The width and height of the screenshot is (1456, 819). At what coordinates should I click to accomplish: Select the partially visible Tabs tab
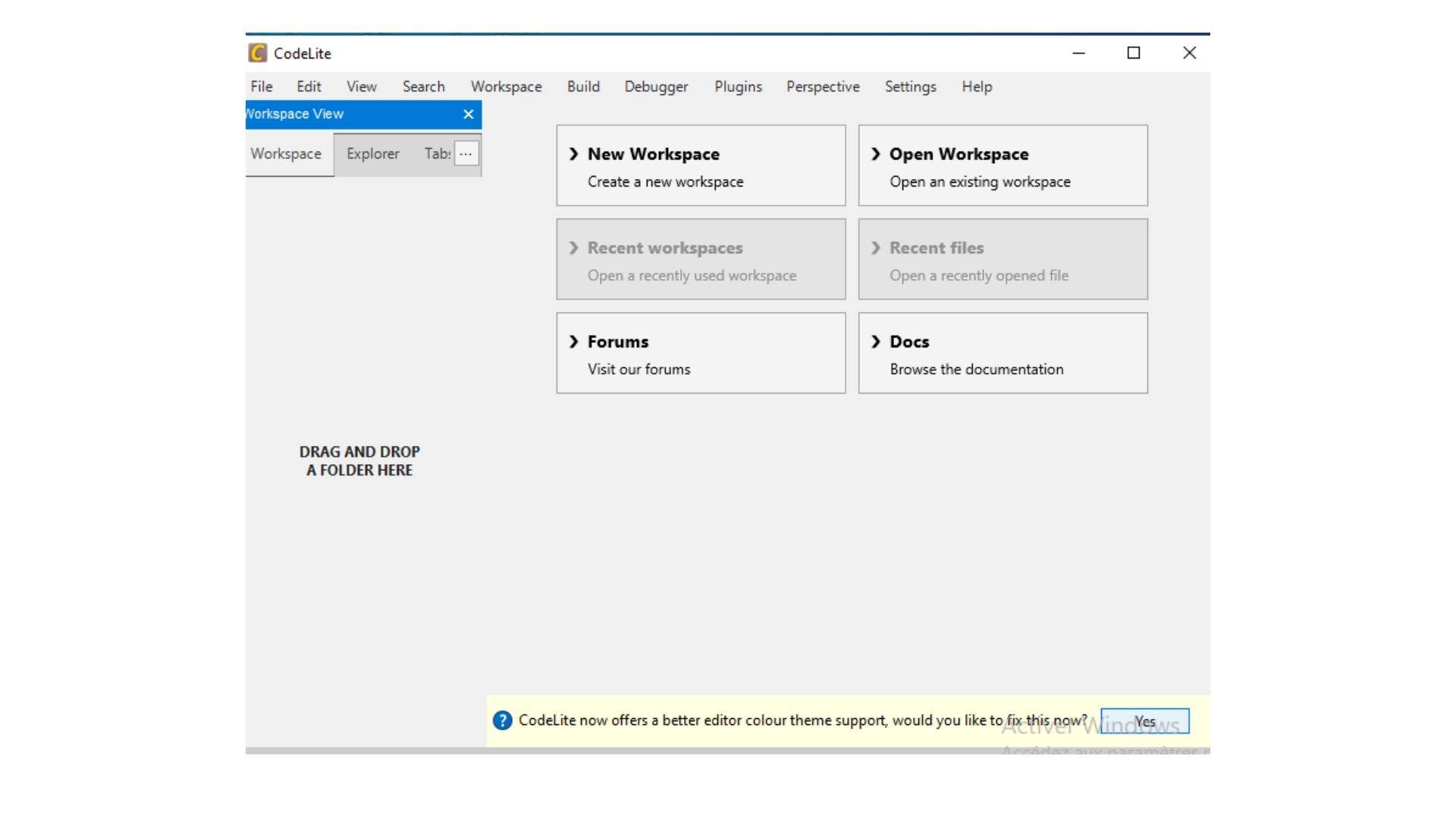pyautogui.click(x=438, y=154)
